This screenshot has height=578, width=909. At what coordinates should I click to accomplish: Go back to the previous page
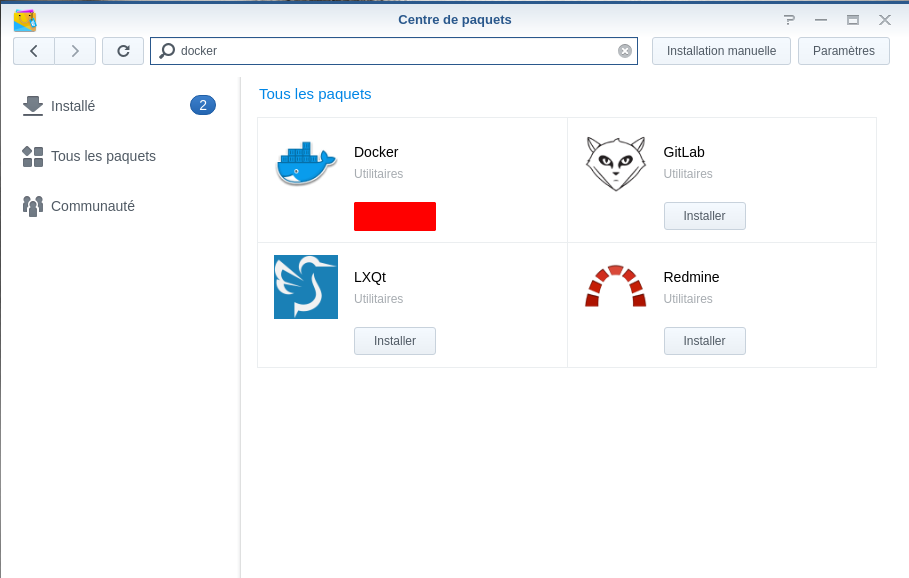coord(34,51)
